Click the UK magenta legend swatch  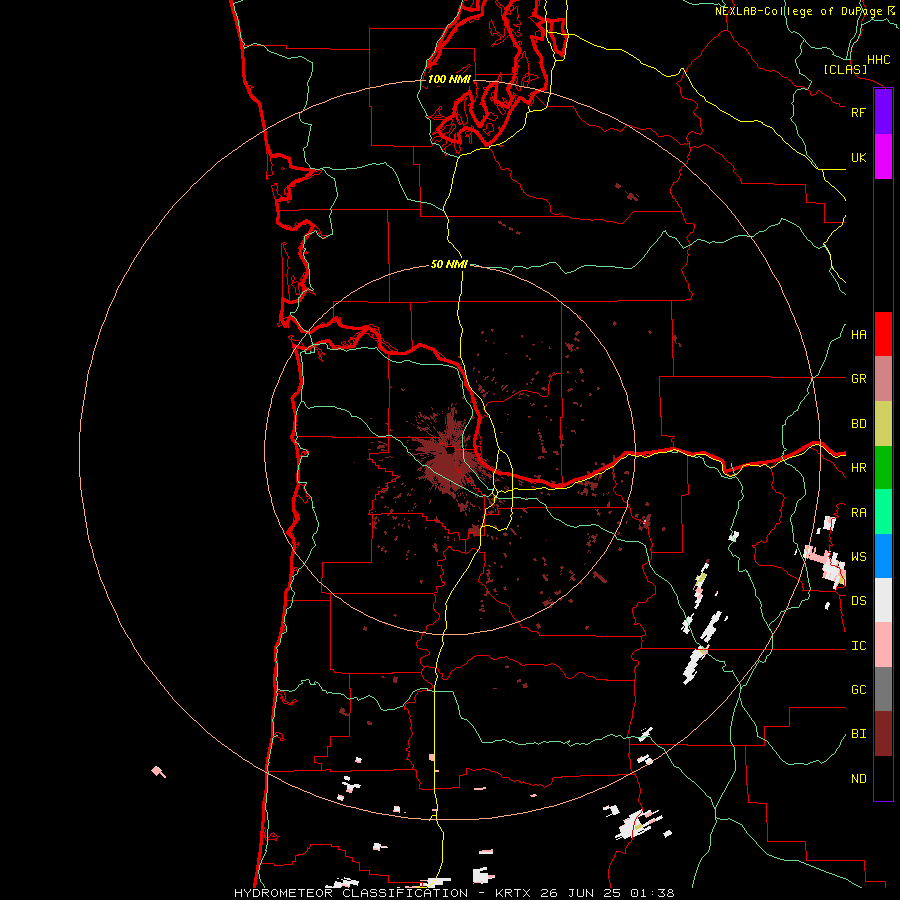tap(883, 157)
